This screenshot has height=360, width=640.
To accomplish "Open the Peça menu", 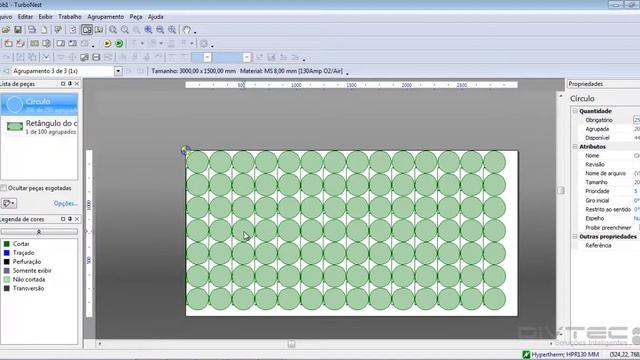I will point(136,17).
